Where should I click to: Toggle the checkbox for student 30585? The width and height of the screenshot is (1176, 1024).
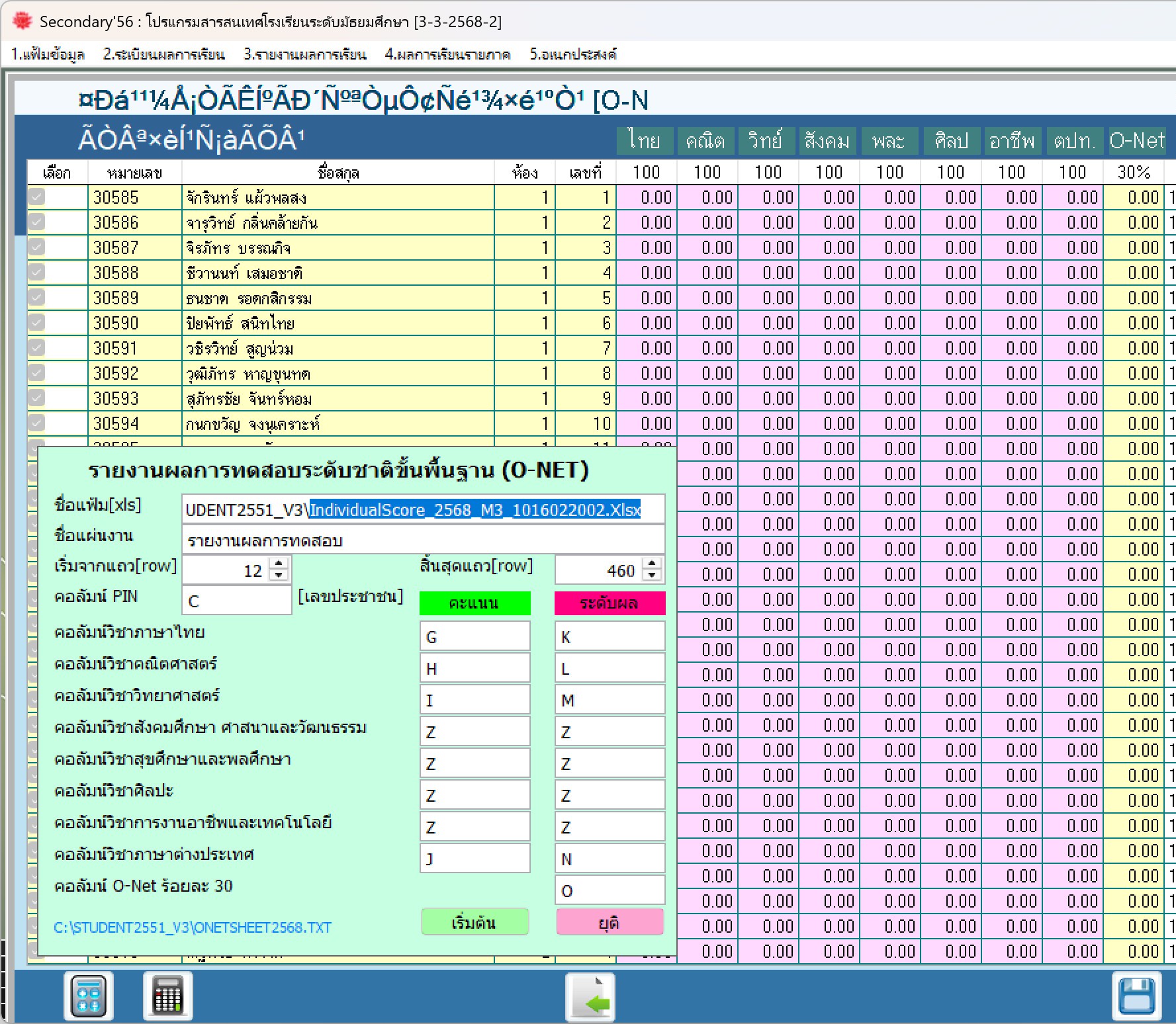(x=36, y=197)
